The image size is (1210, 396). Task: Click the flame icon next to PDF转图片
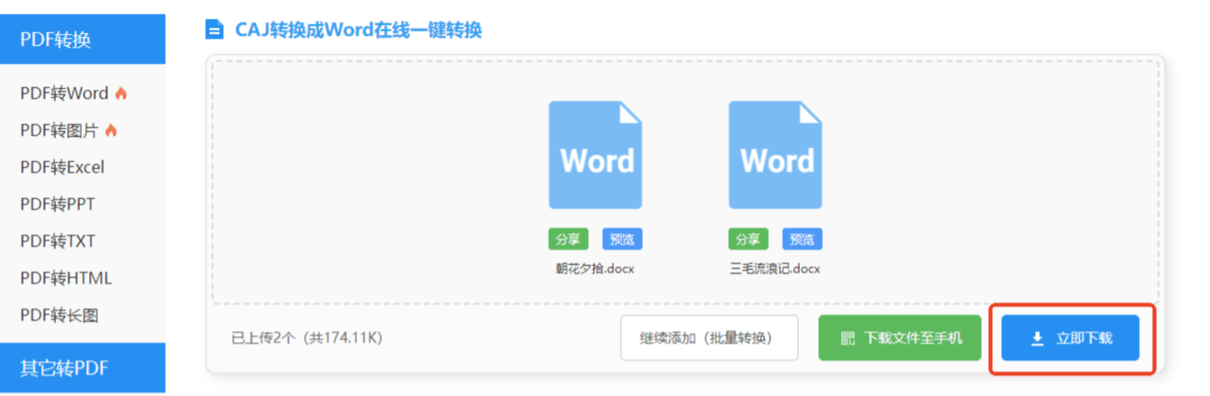111,131
